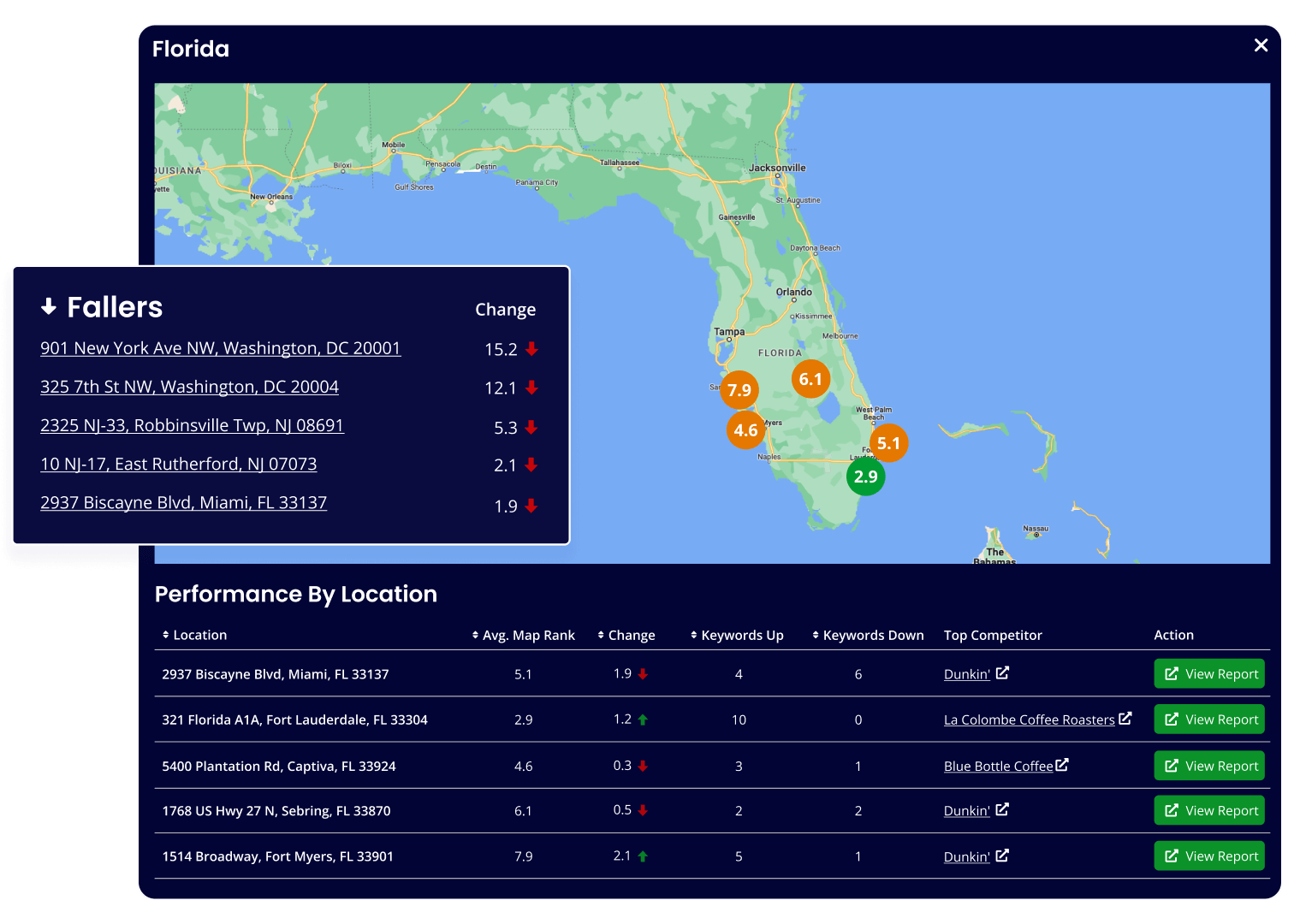
Task: View Report for 1514 Broadway Fort Myers
Action: coord(1209,856)
